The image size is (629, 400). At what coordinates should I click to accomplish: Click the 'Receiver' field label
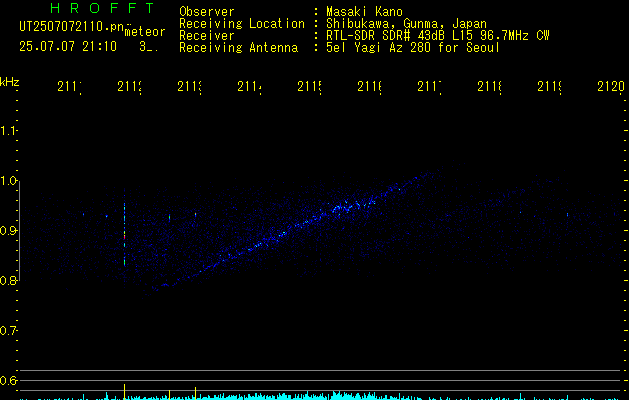coord(207,36)
